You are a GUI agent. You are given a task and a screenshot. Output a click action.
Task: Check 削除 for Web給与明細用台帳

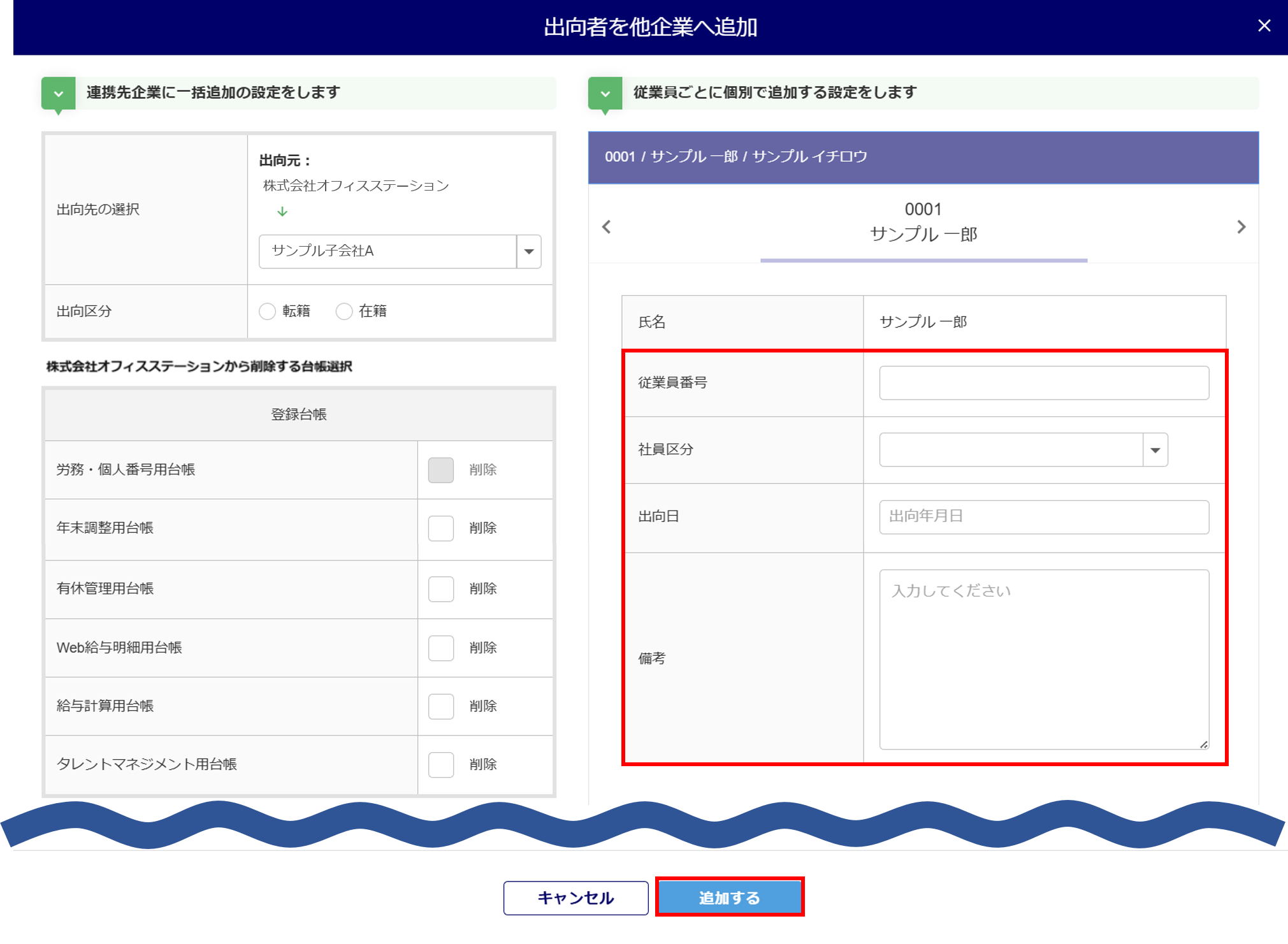[441, 648]
